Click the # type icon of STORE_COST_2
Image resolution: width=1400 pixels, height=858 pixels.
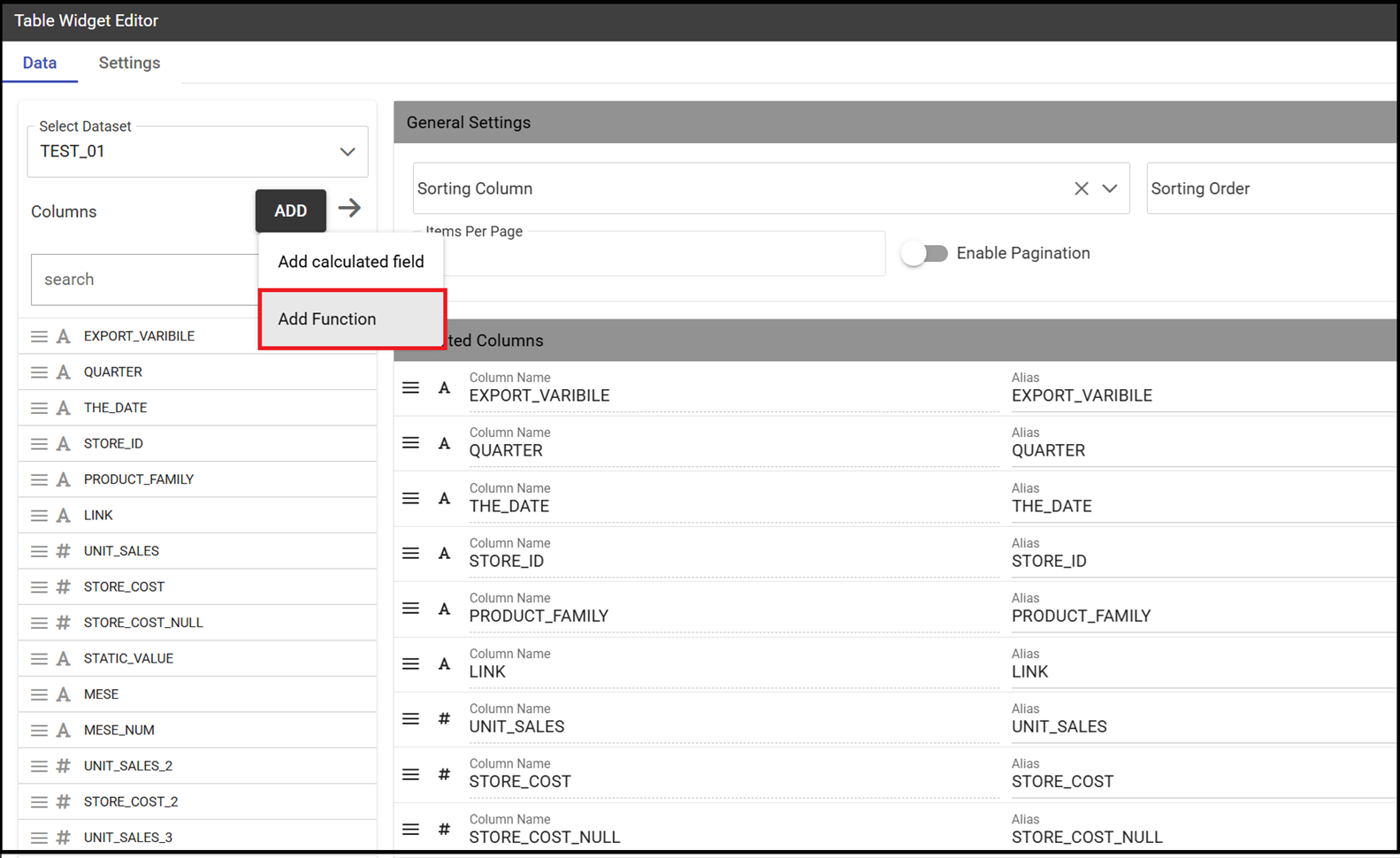click(64, 801)
